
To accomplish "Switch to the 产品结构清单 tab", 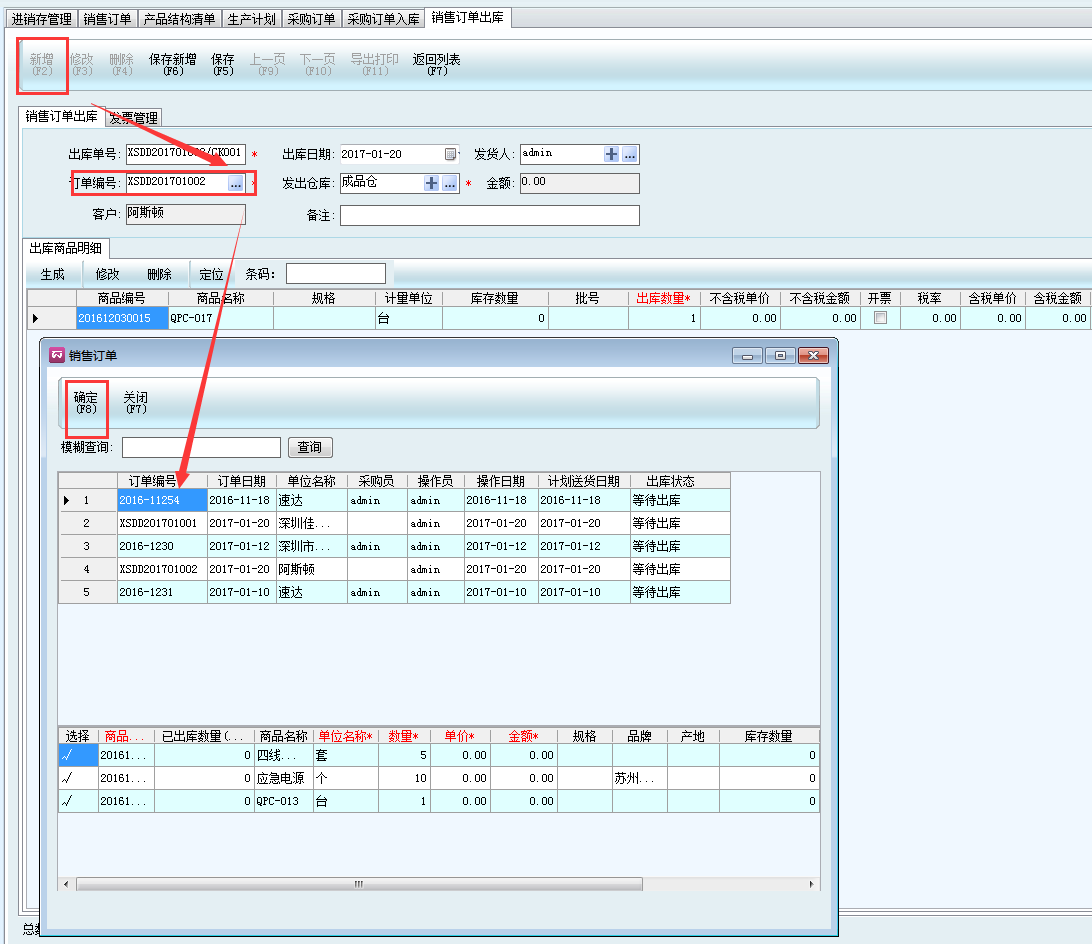I will tap(179, 19).
